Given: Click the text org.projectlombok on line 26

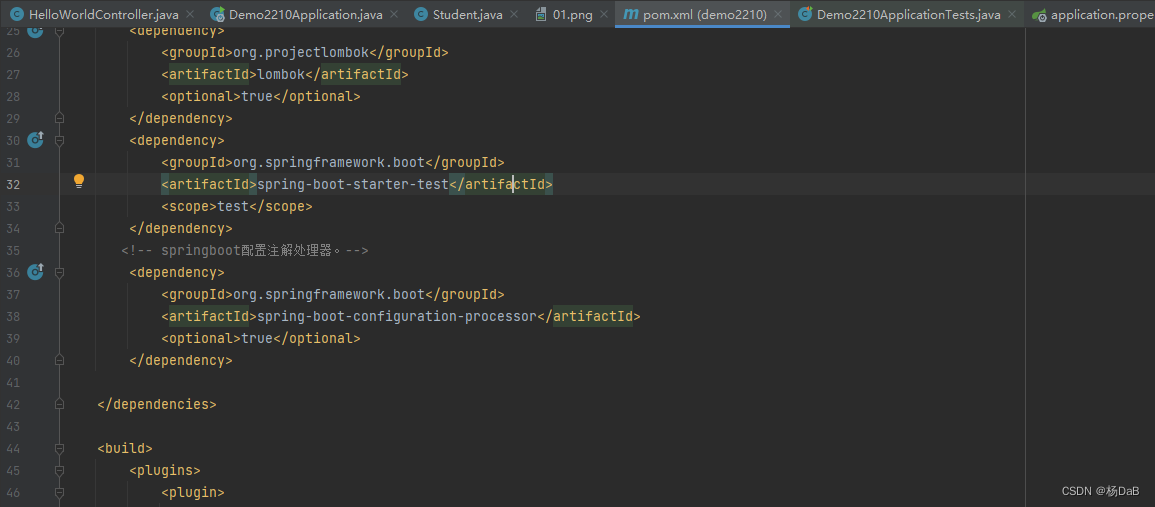Looking at the screenshot, I should [301, 52].
